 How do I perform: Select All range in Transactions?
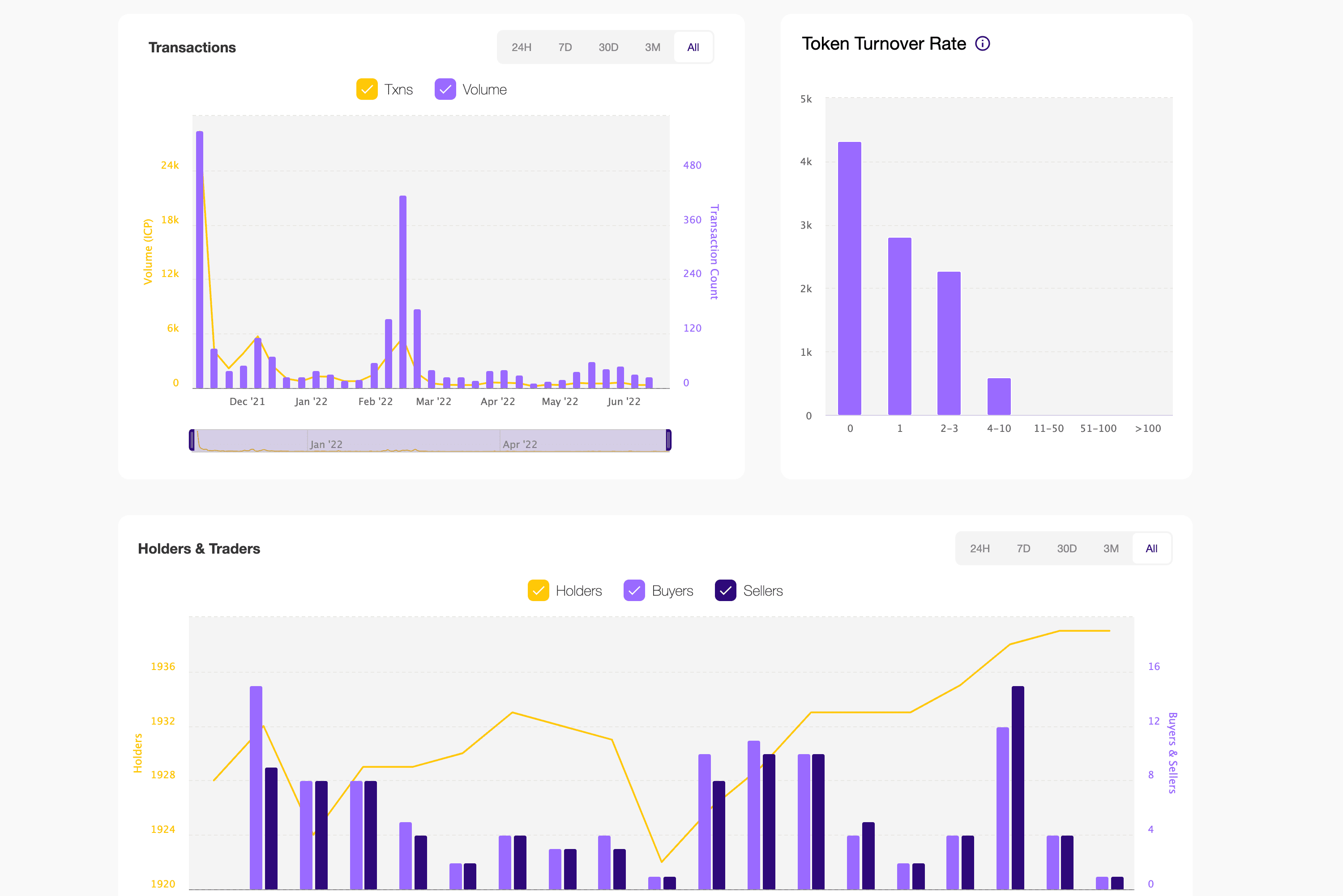(693, 47)
